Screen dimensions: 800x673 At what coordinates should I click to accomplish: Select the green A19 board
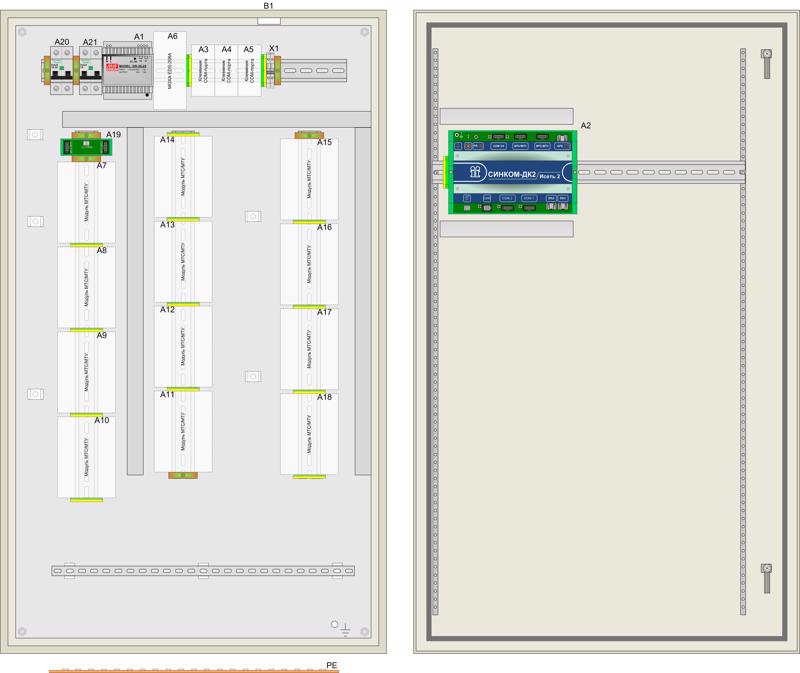click(84, 147)
